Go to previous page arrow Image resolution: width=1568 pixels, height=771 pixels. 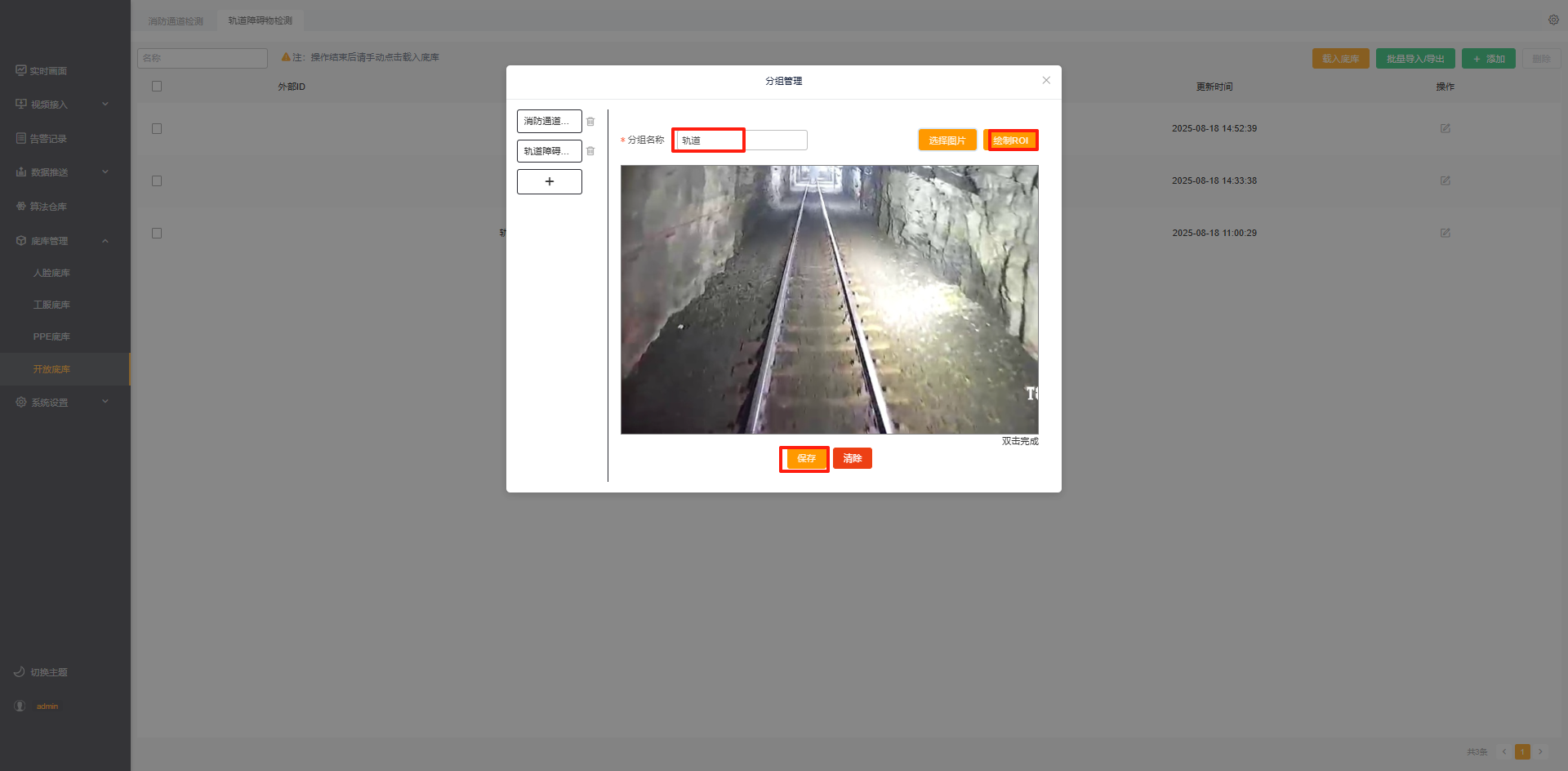point(1503,751)
